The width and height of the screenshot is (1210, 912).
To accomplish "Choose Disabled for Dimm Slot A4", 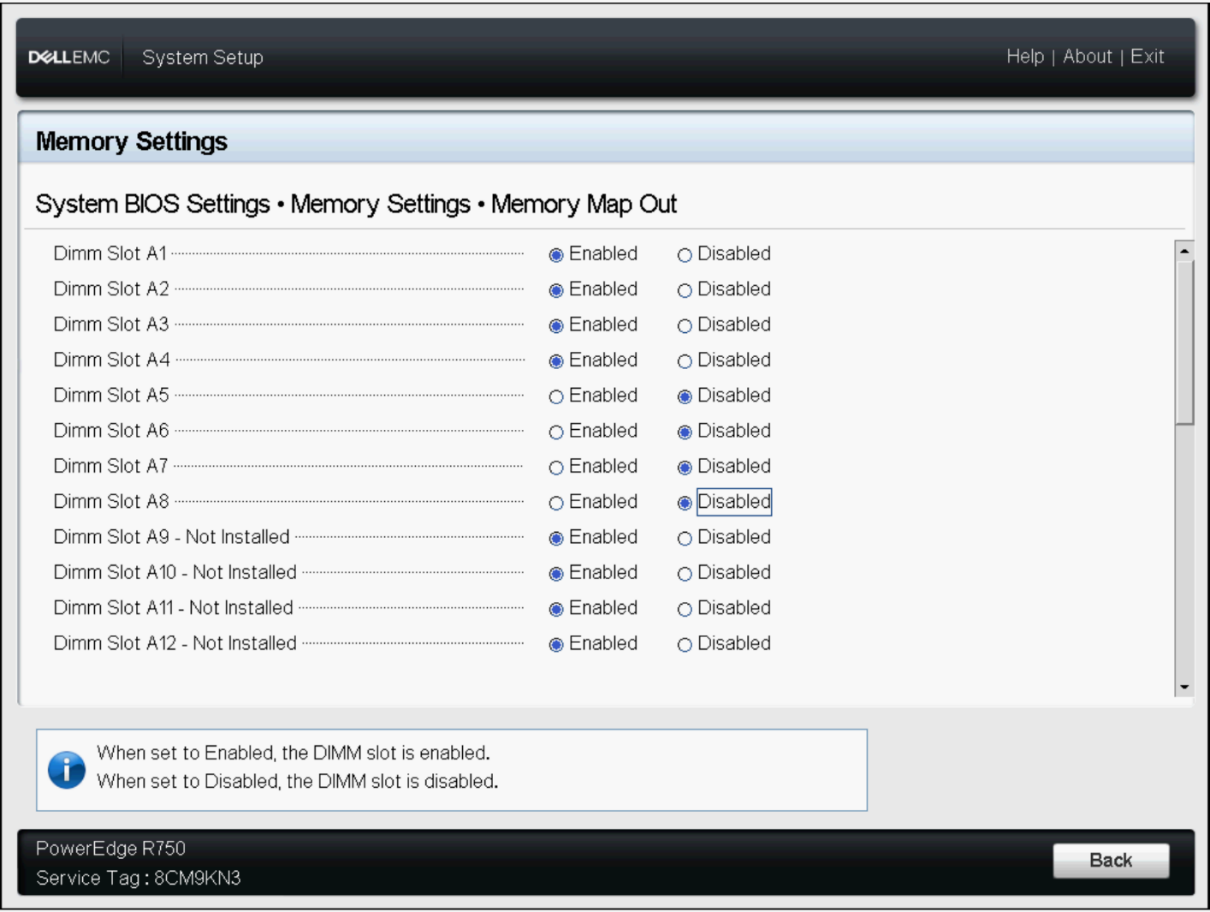I will [x=685, y=361].
